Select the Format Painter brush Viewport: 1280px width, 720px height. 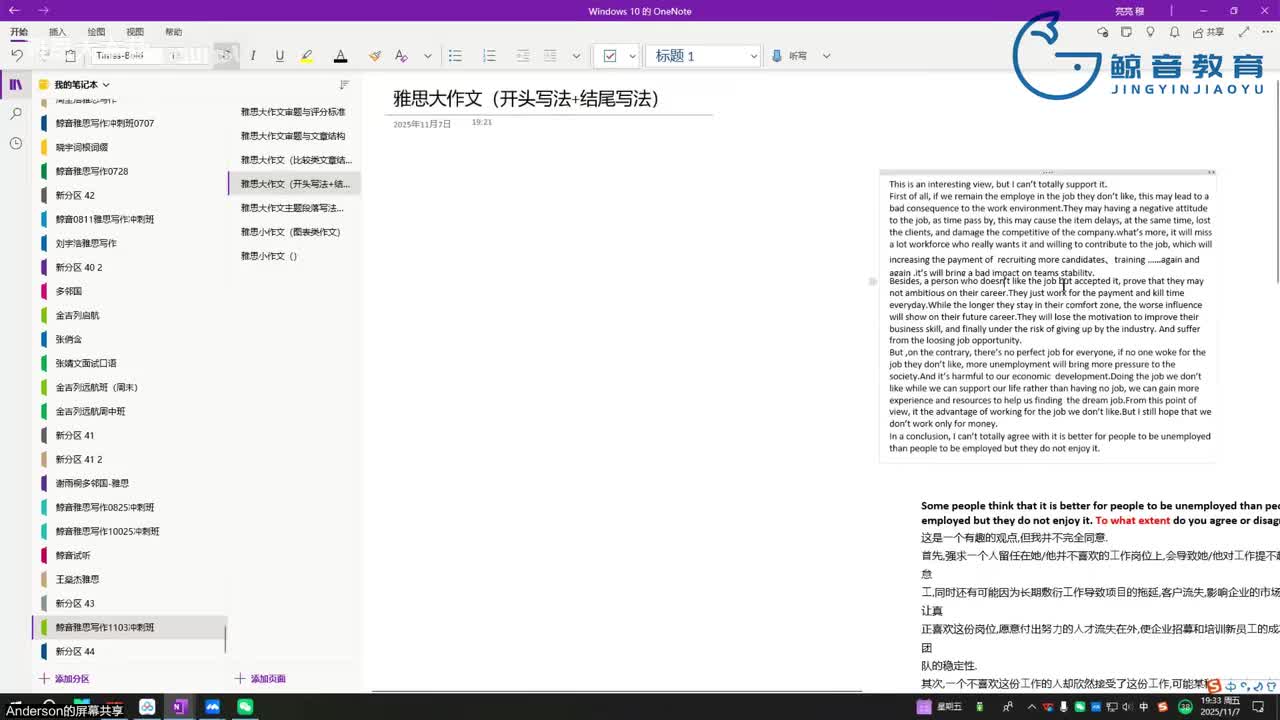374,56
